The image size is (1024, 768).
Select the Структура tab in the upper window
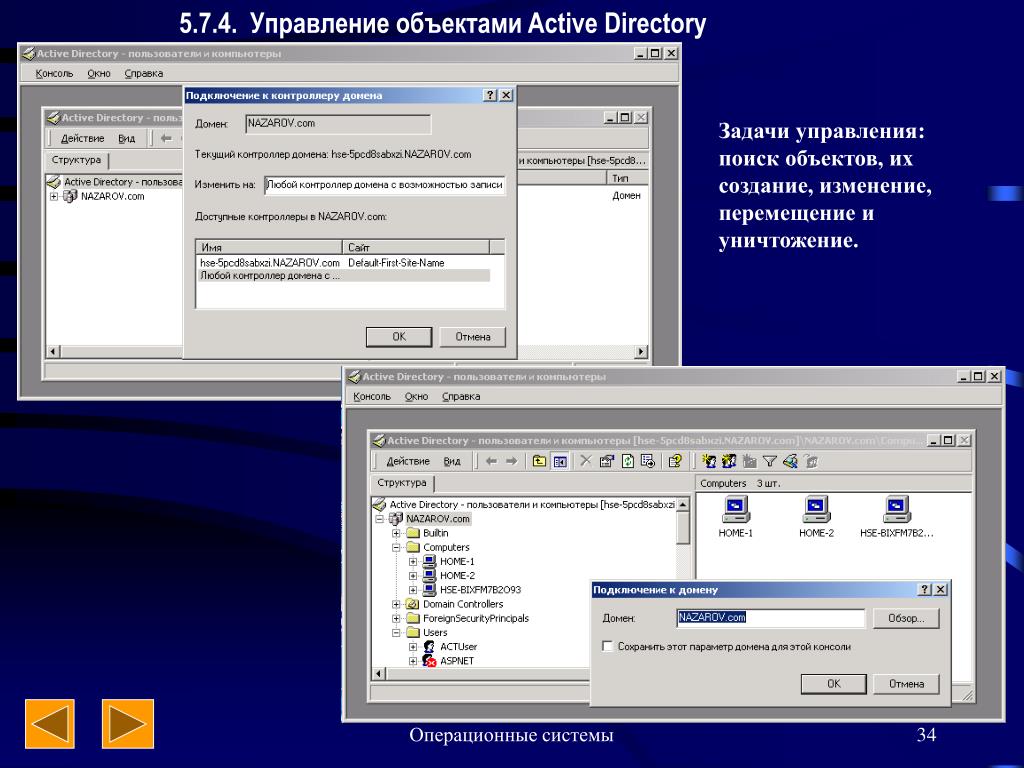click(x=76, y=160)
